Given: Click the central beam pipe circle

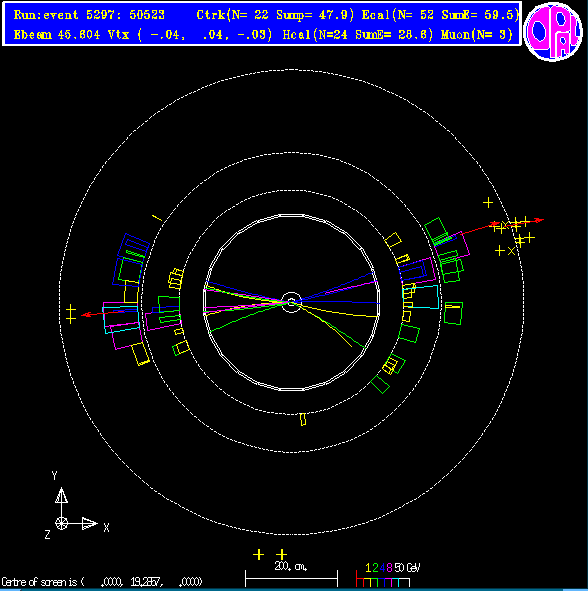Looking at the screenshot, I should tap(291, 302).
